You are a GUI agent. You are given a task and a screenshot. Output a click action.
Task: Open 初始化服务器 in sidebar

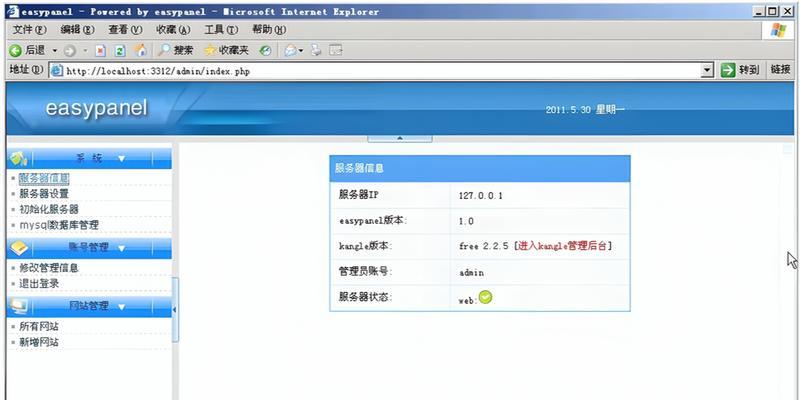[49, 209]
